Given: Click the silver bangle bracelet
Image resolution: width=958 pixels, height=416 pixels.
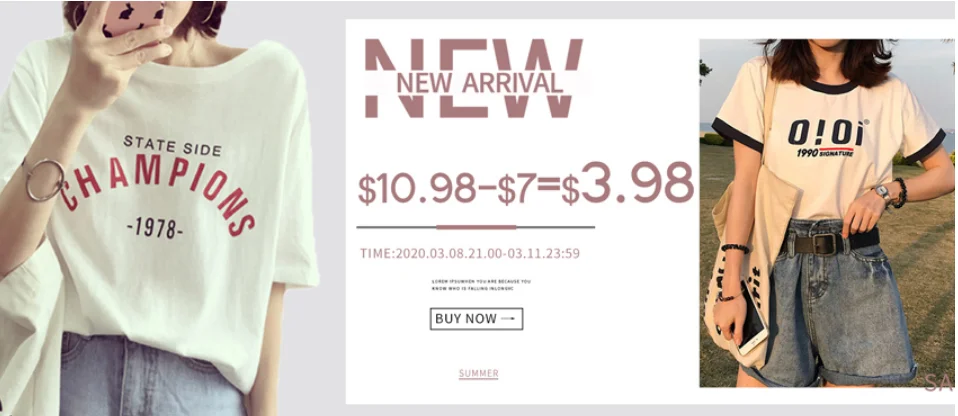Looking at the screenshot, I should point(45,180).
